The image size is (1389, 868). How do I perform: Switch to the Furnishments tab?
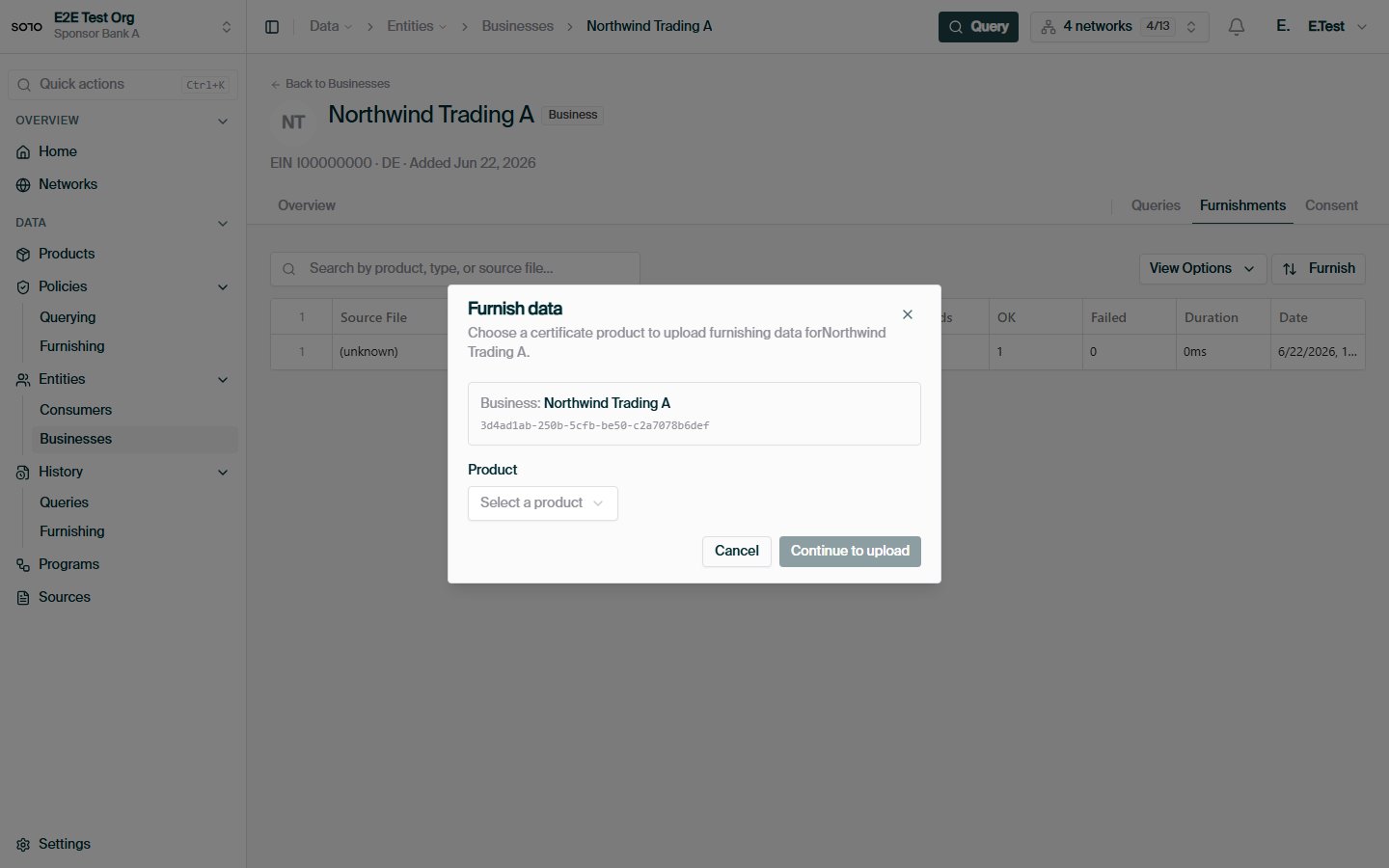[1242, 205]
